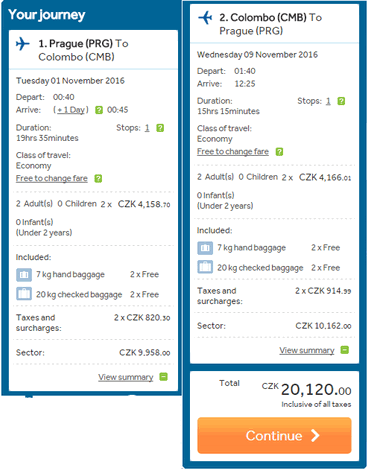Click the +1 Day arrival link
Screen dimensions: 367x469
tap(71, 110)
